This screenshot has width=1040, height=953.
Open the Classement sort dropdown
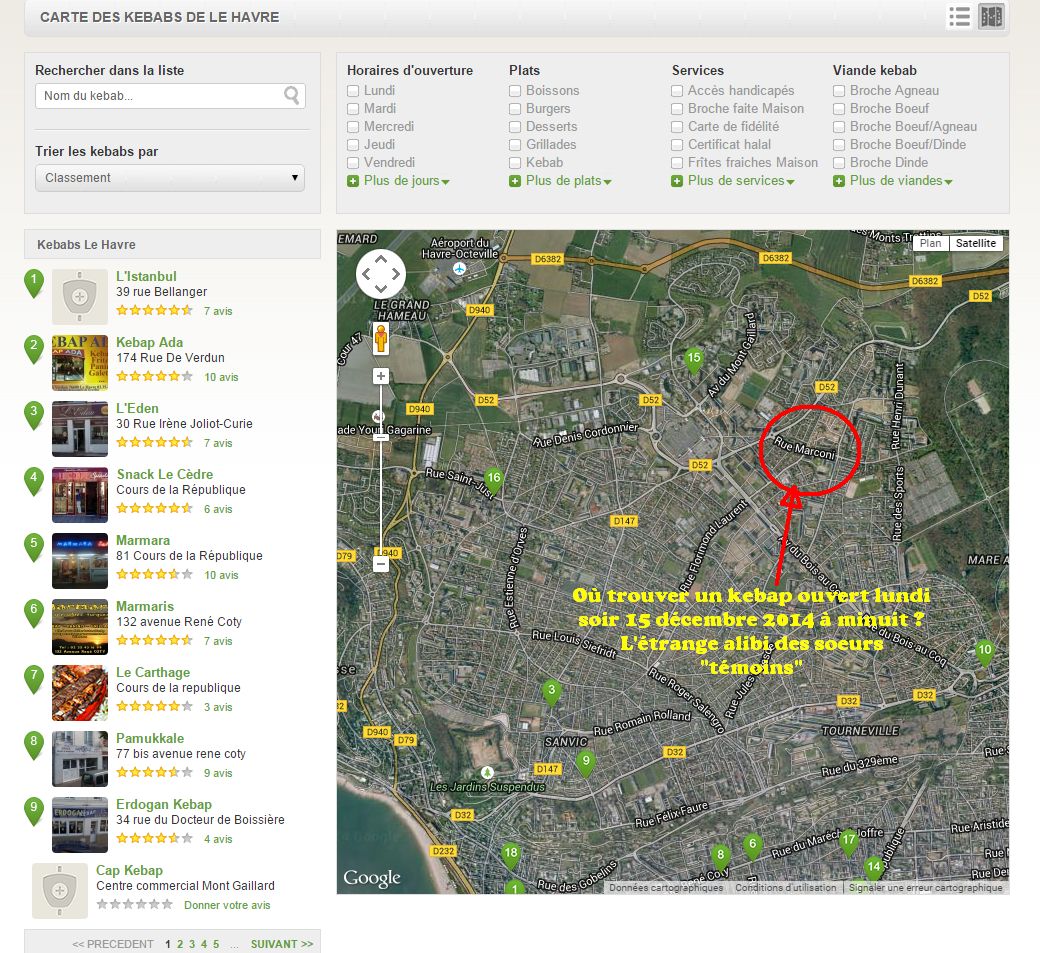coord(170,178)
